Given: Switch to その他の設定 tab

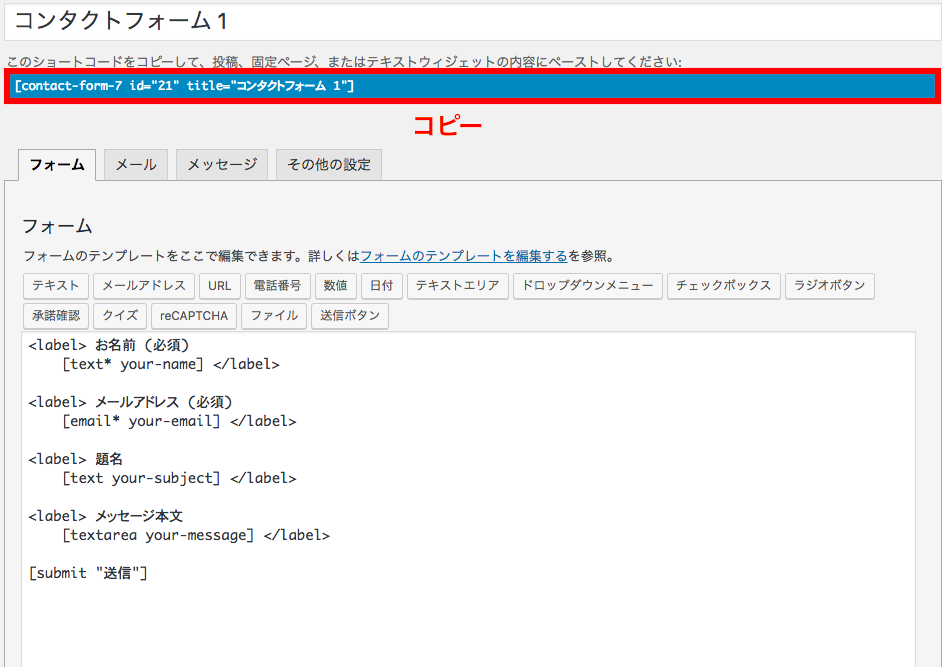Looking at the screenshot, I should click(329, 165).
